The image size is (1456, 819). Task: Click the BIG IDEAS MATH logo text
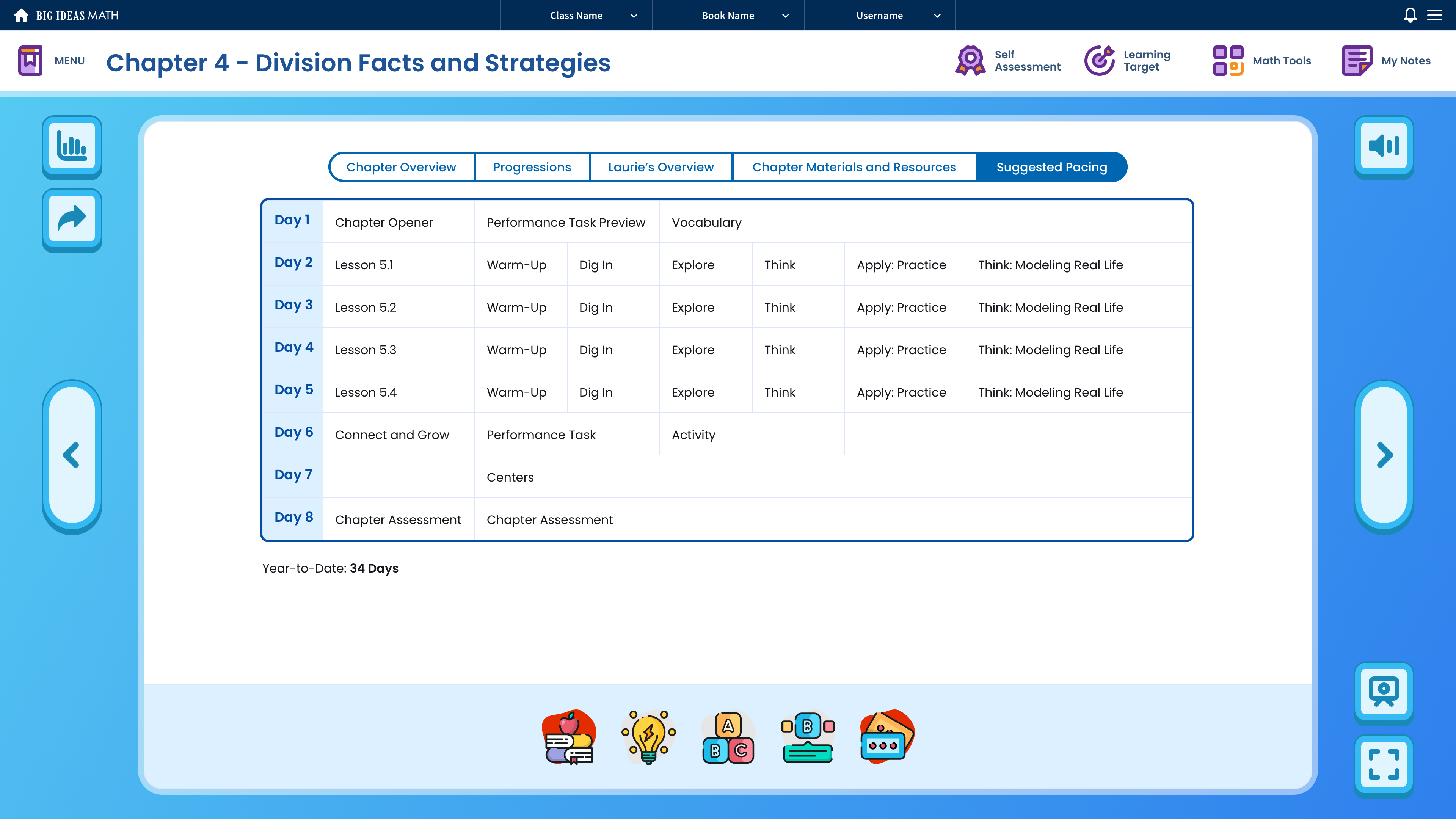coord(77,15)
